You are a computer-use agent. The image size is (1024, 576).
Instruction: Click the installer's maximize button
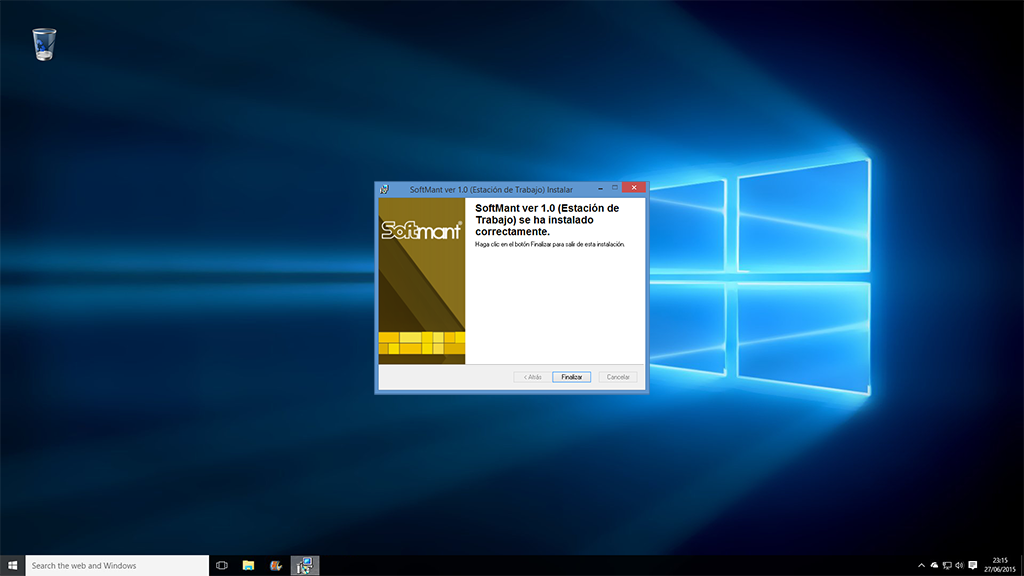(x=614, y=187)
